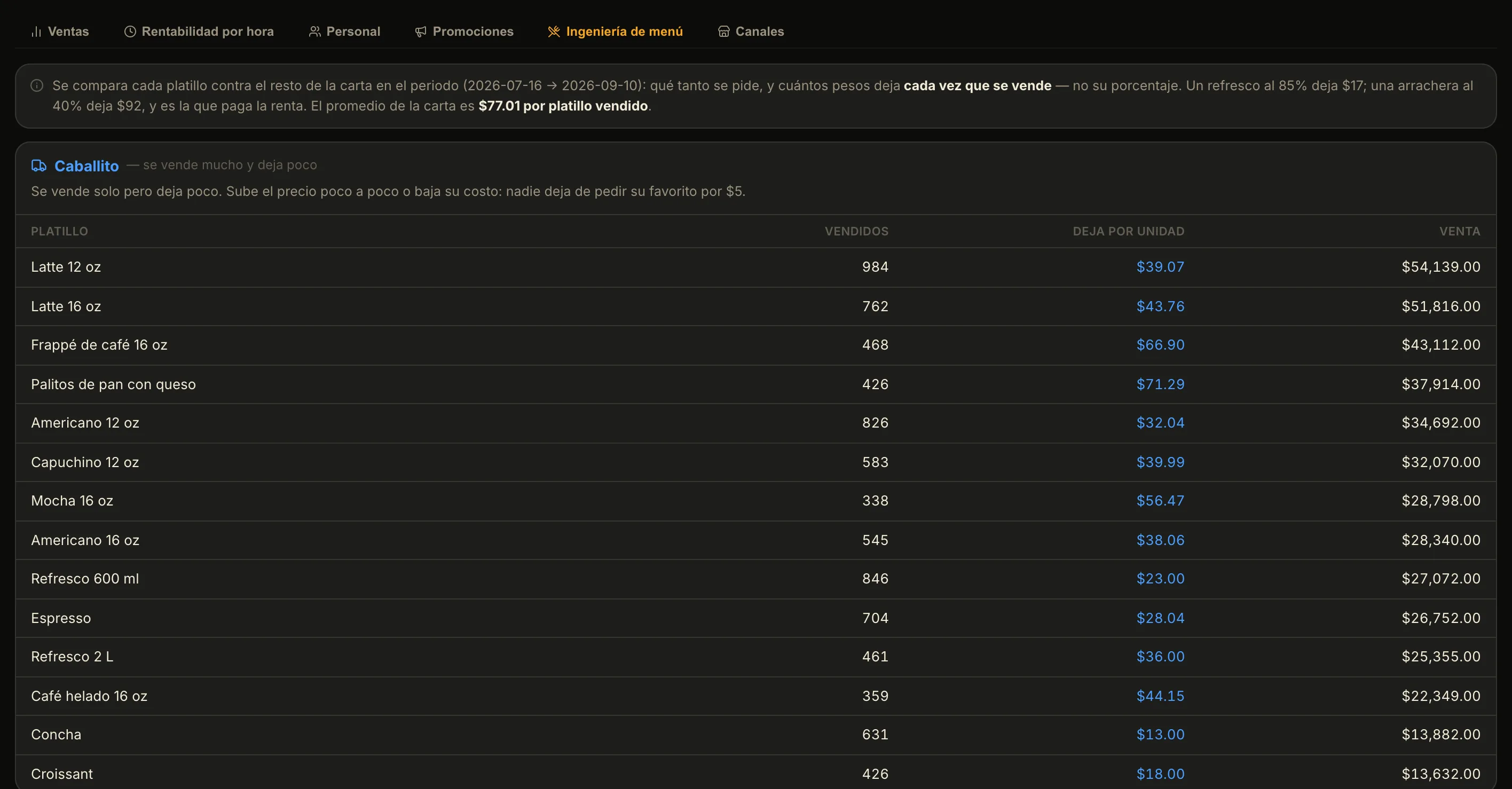Select the Latte 12 oz row

[755, 267]
